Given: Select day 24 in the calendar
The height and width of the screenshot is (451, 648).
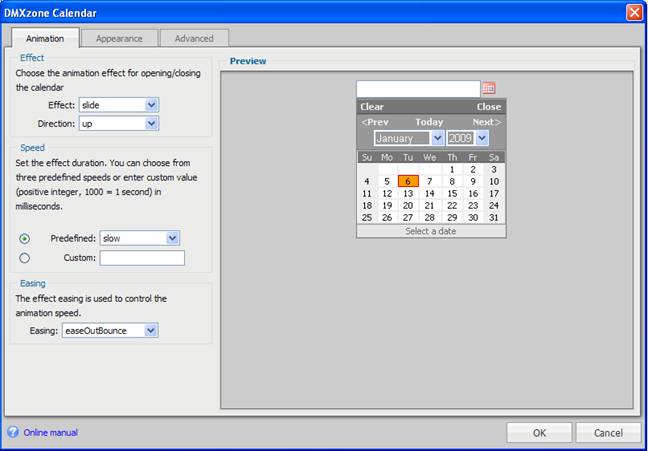Looking at the screenshot, I should pyautogui.click(x=494, y=205).
